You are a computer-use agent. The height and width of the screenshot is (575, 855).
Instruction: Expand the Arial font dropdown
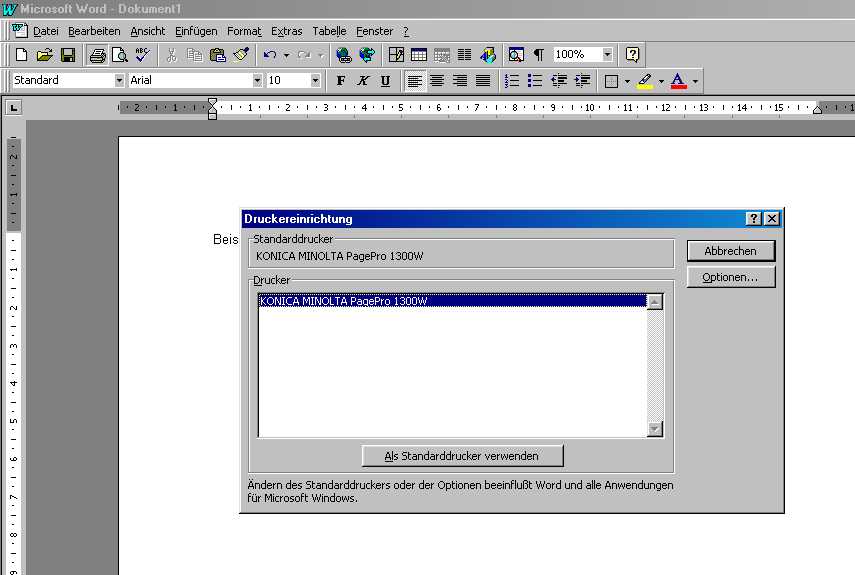257,81
